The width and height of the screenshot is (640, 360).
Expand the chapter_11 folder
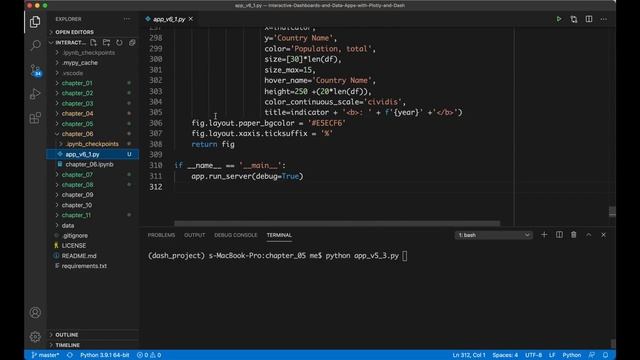tap(76, 215)
